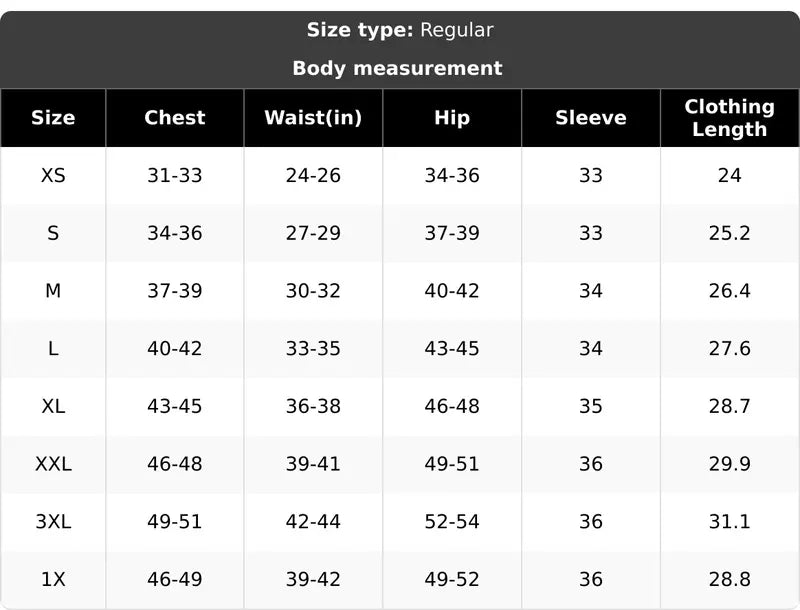Click the Size type: Regular heading

[400, 30]
